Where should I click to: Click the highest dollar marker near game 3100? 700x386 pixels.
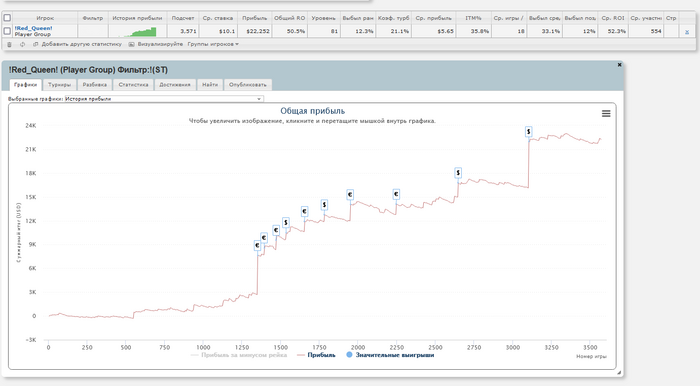pos(529,132)
